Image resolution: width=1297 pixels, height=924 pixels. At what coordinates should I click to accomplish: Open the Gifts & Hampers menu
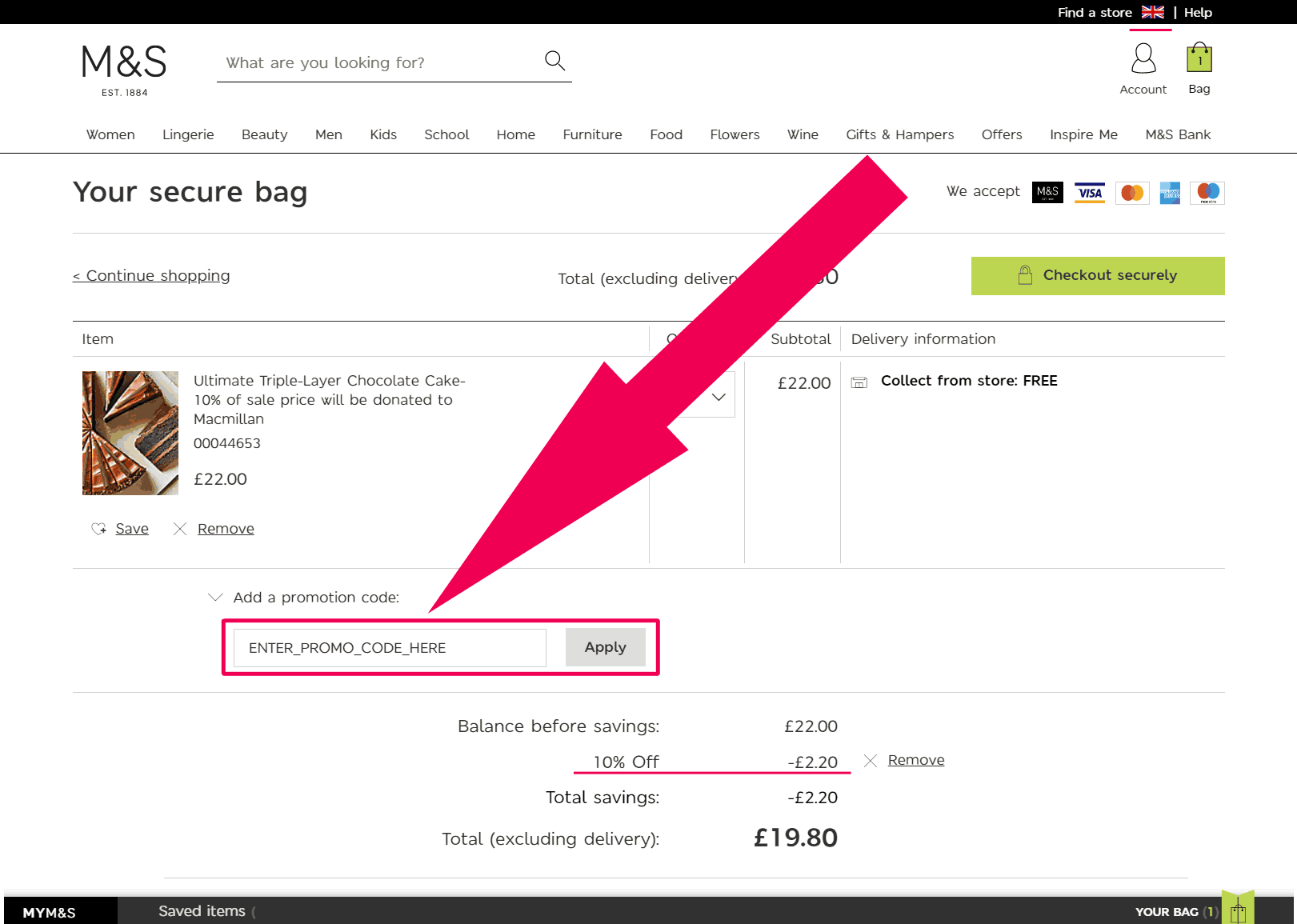[900, 134]
